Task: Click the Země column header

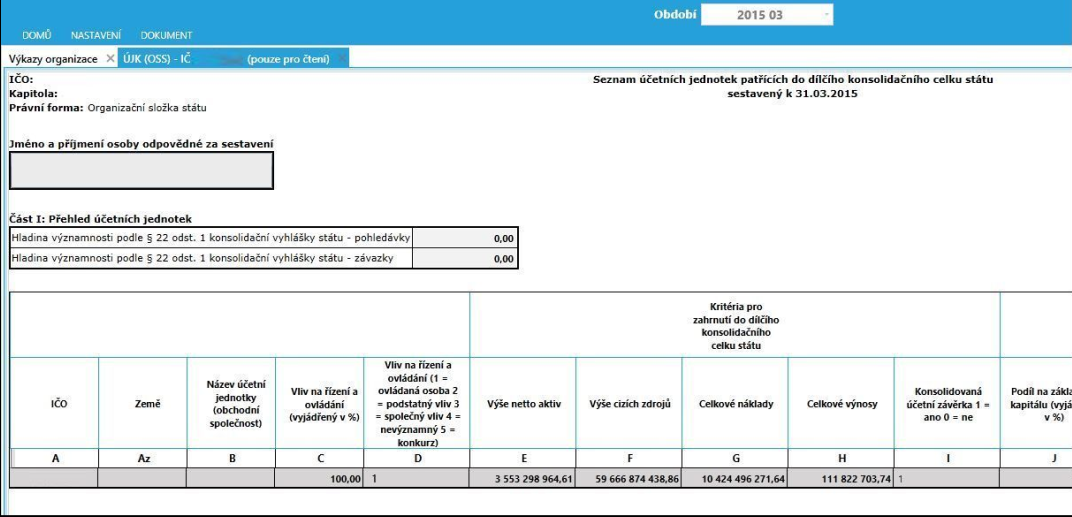Action: tap(142, 403)
